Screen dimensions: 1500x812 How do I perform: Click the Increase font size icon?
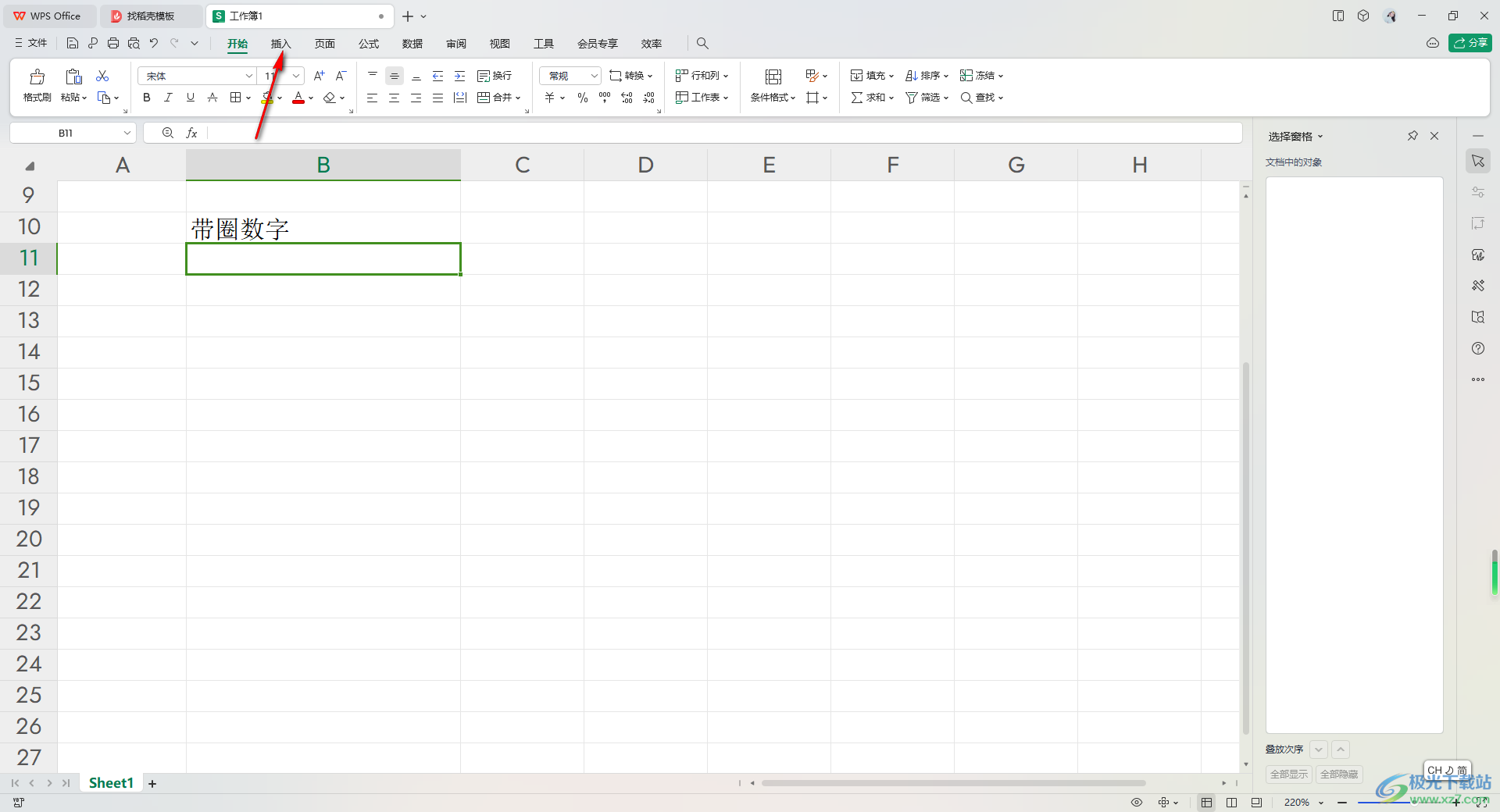(319, 76)
